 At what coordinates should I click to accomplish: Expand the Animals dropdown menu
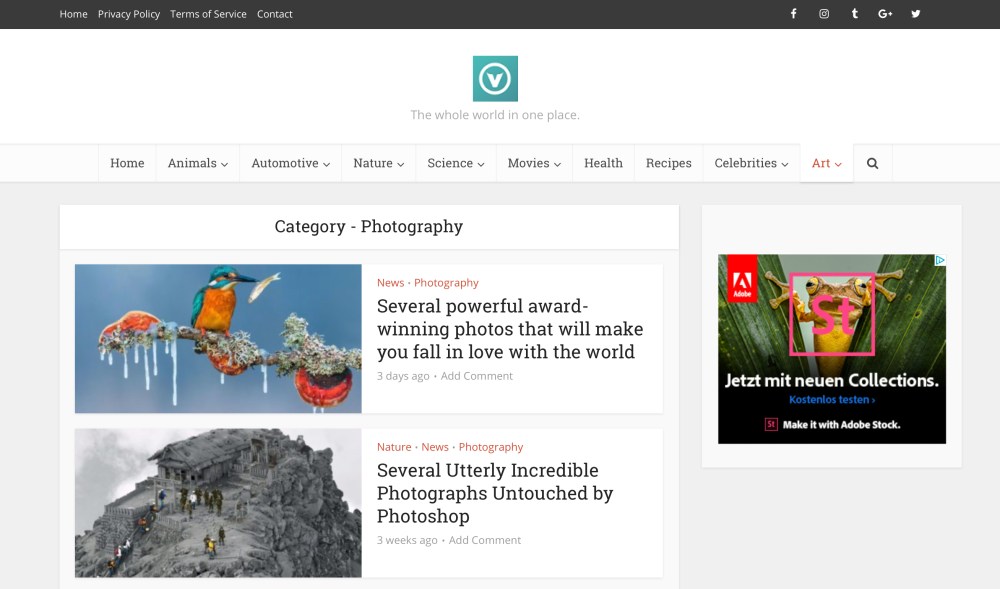(197, 163)
